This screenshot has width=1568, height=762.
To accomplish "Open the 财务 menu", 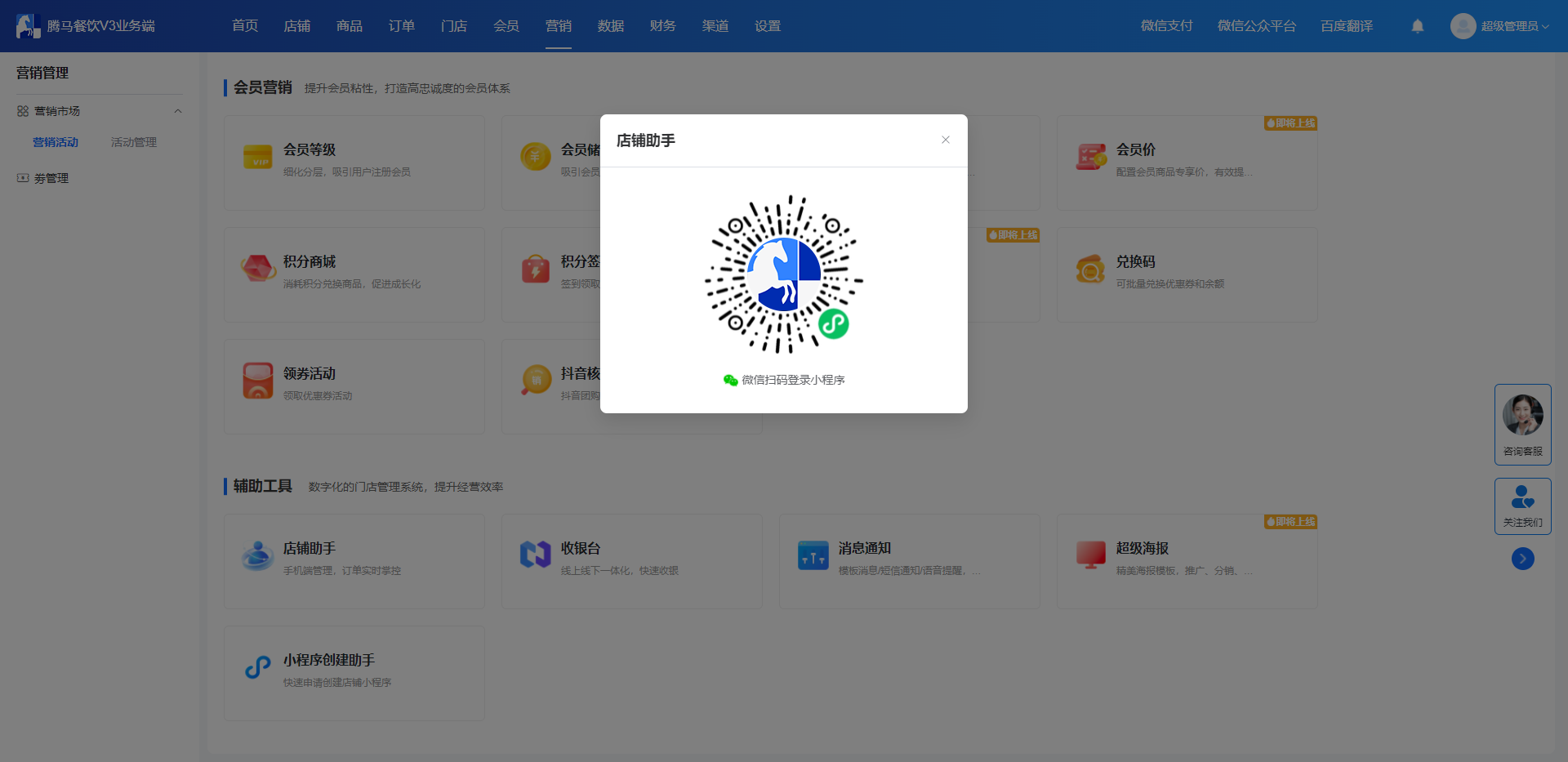I will (x=663, y=26).
